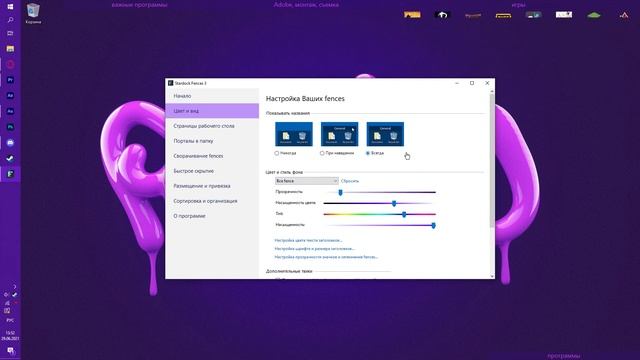Screen dimensions: 640x360
Task: Click the Насыщенность цвета slider
Action: click(x=380, y=203)
